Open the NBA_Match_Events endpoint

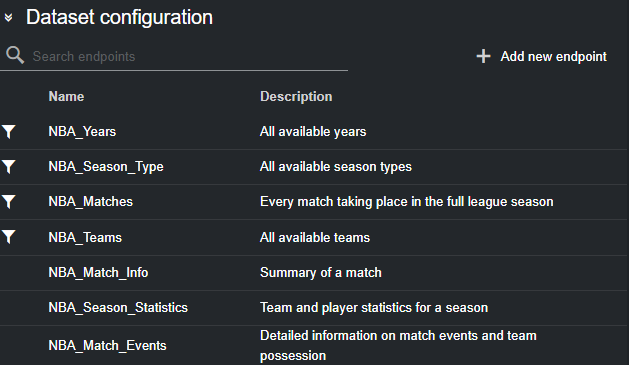pos(107,345)
